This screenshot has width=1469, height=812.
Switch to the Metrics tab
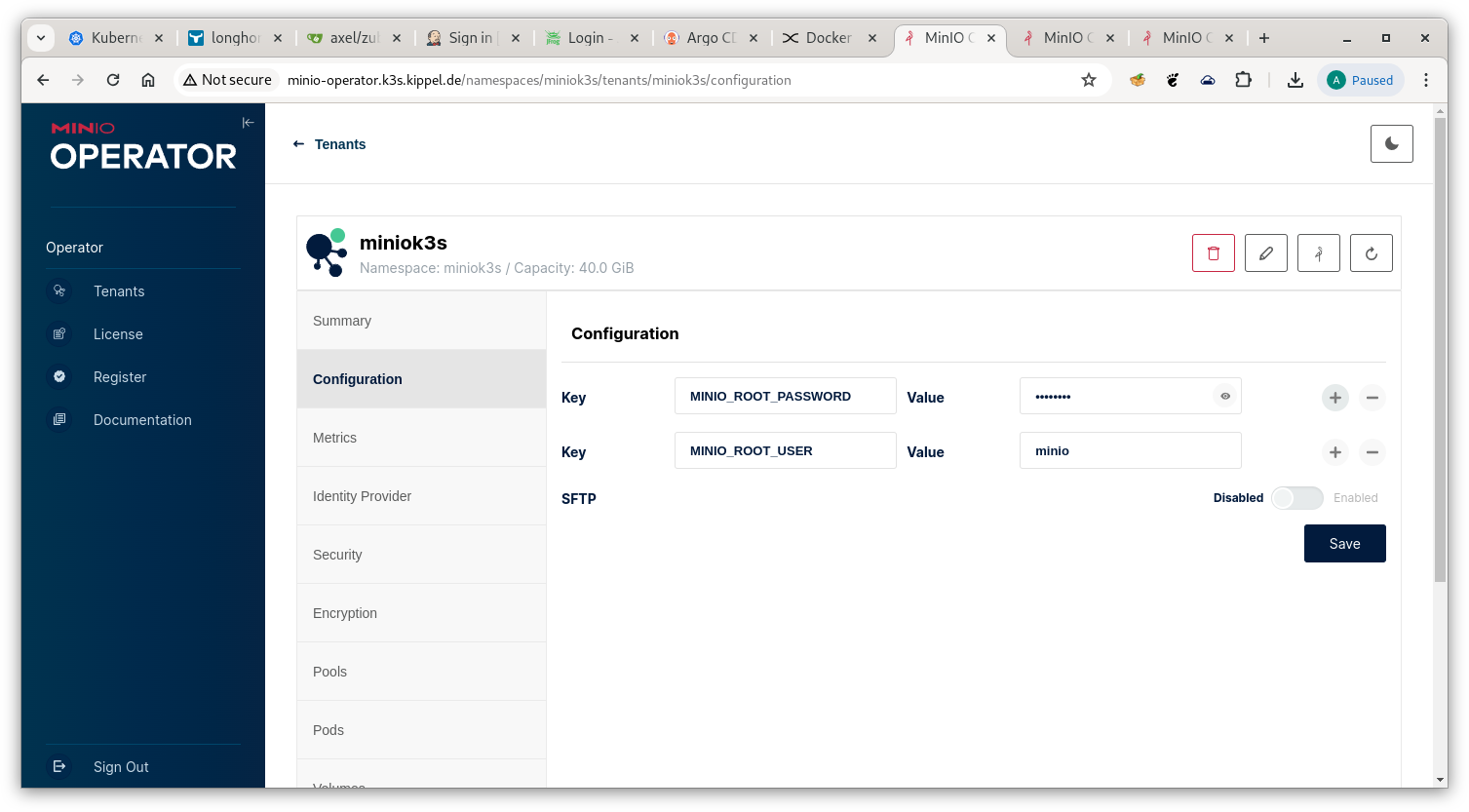click(x=421, y=438)
